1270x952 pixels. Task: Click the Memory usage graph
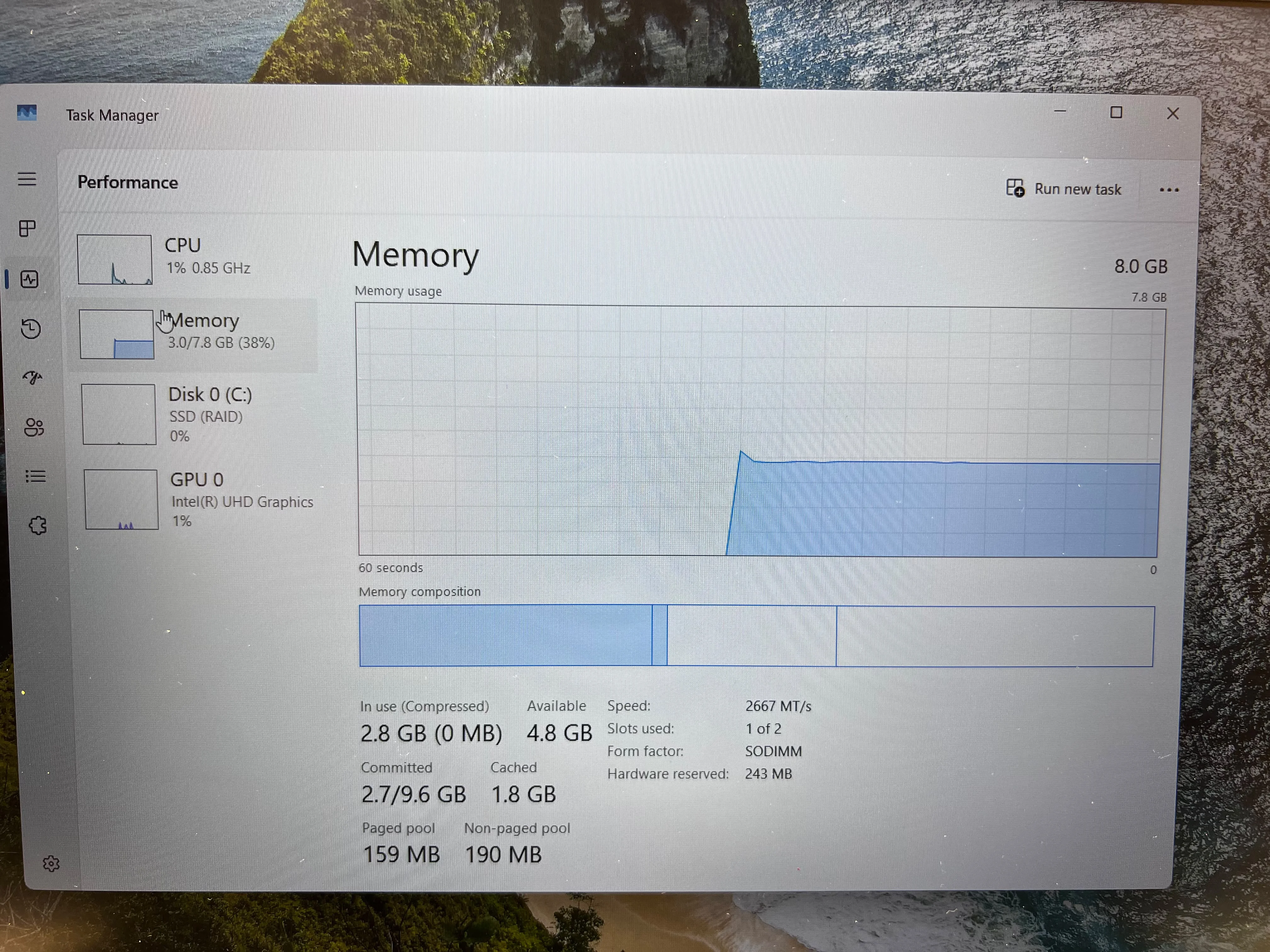[760, 430]
